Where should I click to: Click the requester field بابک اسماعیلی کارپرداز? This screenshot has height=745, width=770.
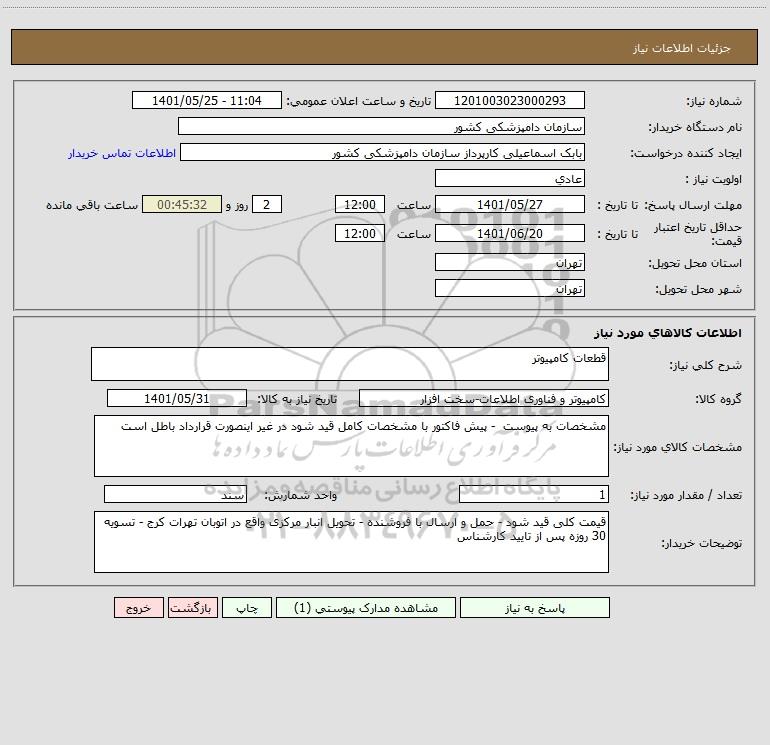tap(383, 152)
